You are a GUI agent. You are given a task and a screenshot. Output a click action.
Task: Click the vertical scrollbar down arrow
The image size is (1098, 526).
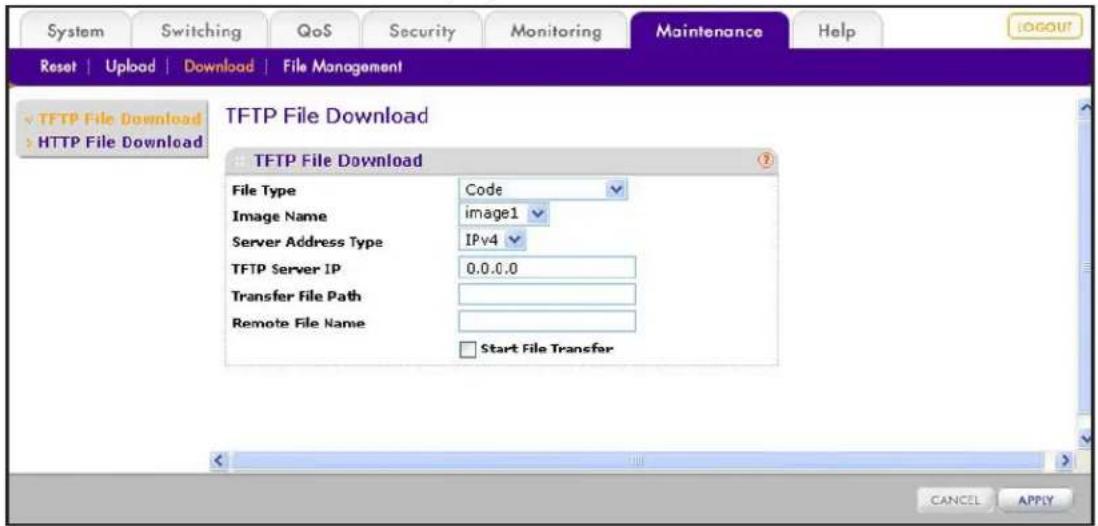tap(1087, 438)
